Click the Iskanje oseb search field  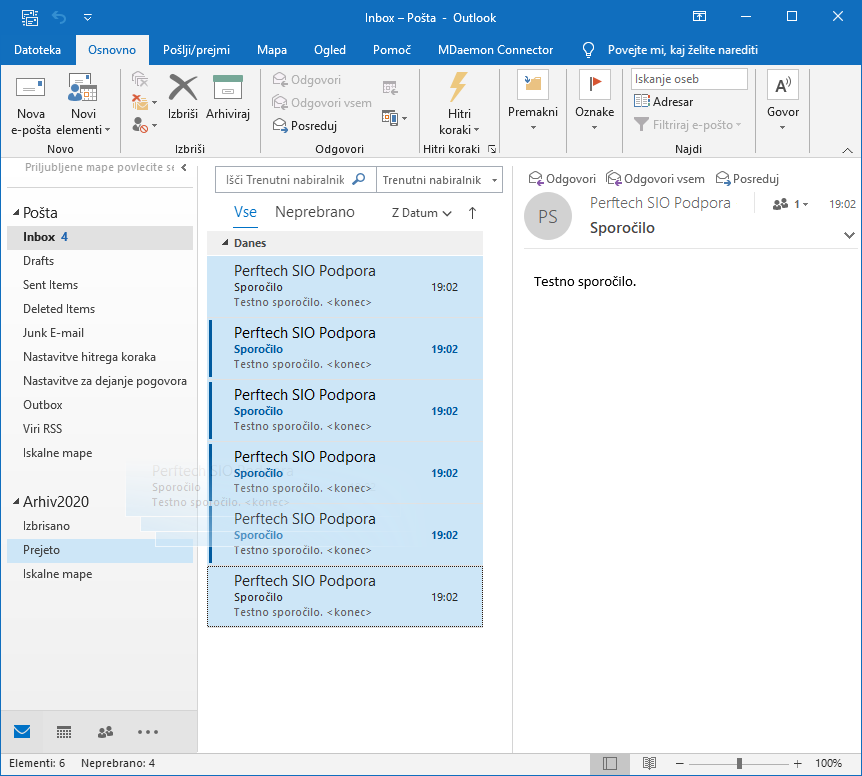(x=689, y=79)
